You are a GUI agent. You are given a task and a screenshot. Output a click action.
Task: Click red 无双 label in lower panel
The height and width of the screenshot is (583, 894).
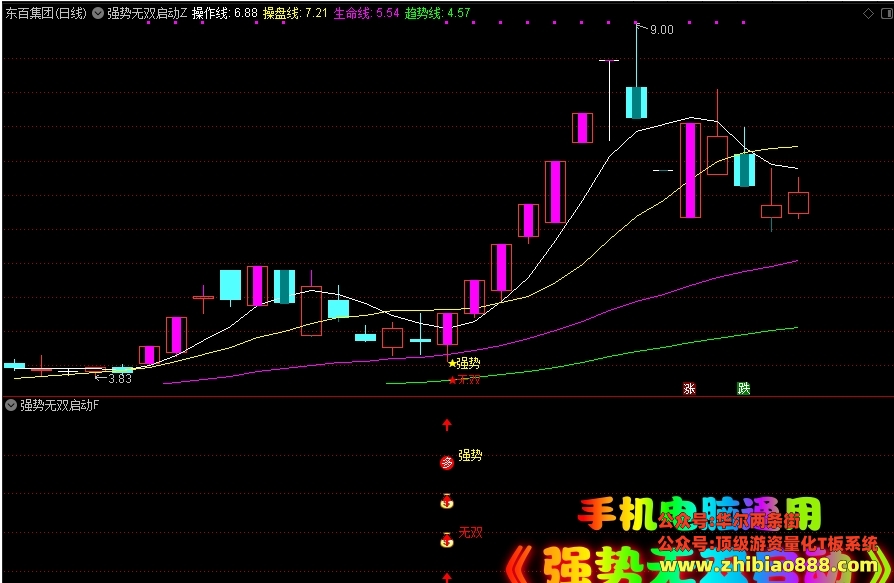pos(470,532)
